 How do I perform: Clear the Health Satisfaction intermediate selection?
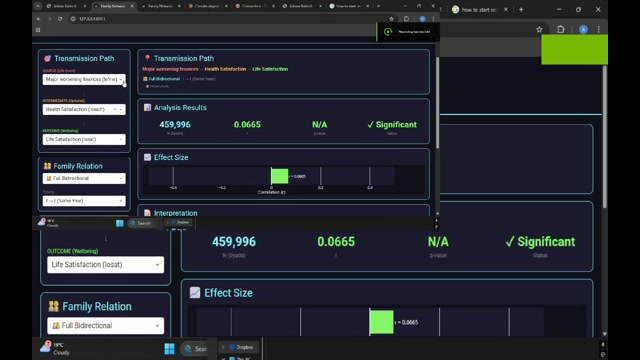pos(115,109)
